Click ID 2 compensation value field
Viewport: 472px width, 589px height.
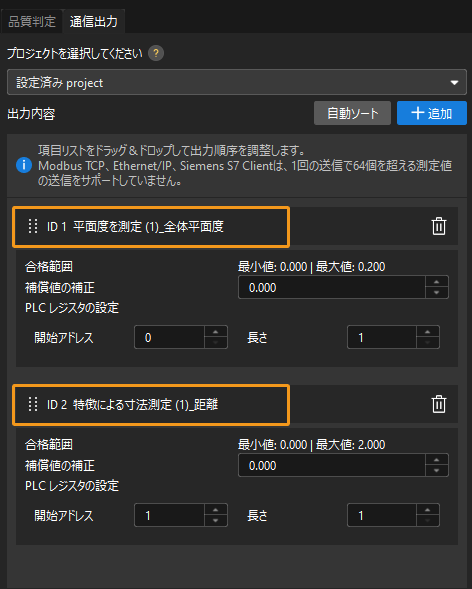click(332, 465)
